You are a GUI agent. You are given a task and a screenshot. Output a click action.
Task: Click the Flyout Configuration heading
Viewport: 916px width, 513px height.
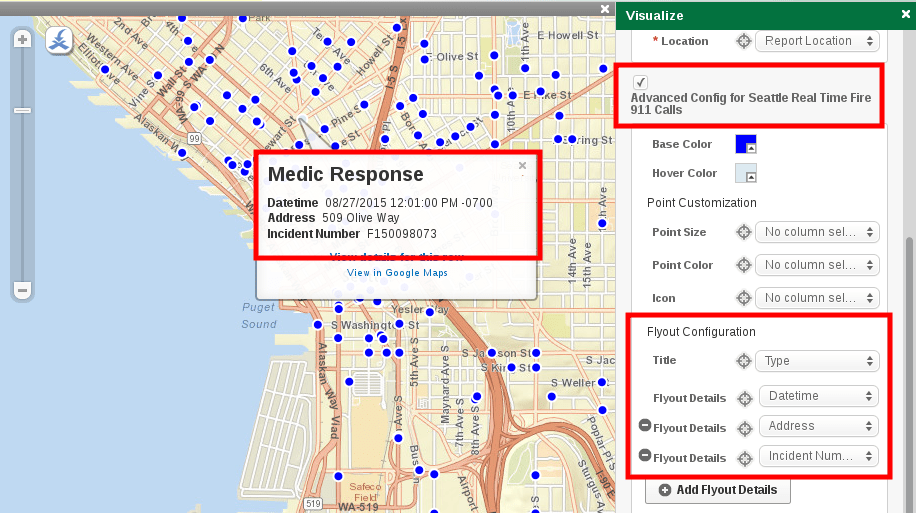(701, 332)
